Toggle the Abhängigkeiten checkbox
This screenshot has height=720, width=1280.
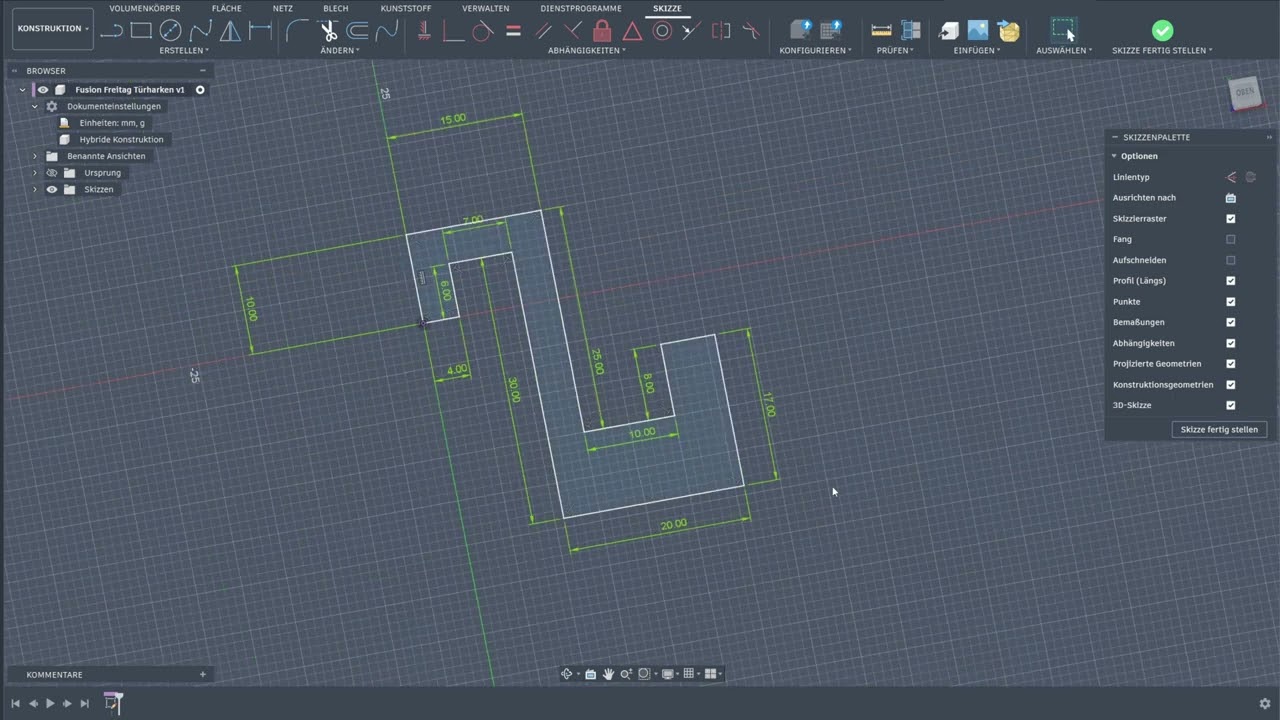1231,343
